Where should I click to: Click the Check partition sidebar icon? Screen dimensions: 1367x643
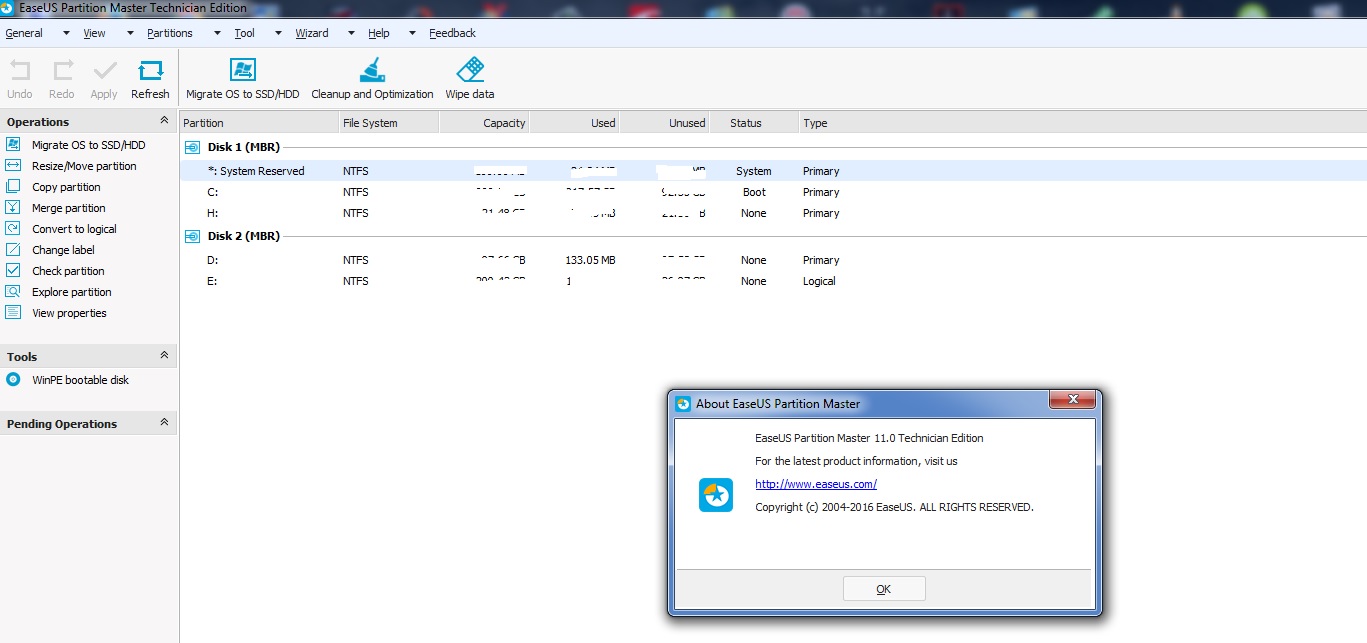[x=13, y=271]
